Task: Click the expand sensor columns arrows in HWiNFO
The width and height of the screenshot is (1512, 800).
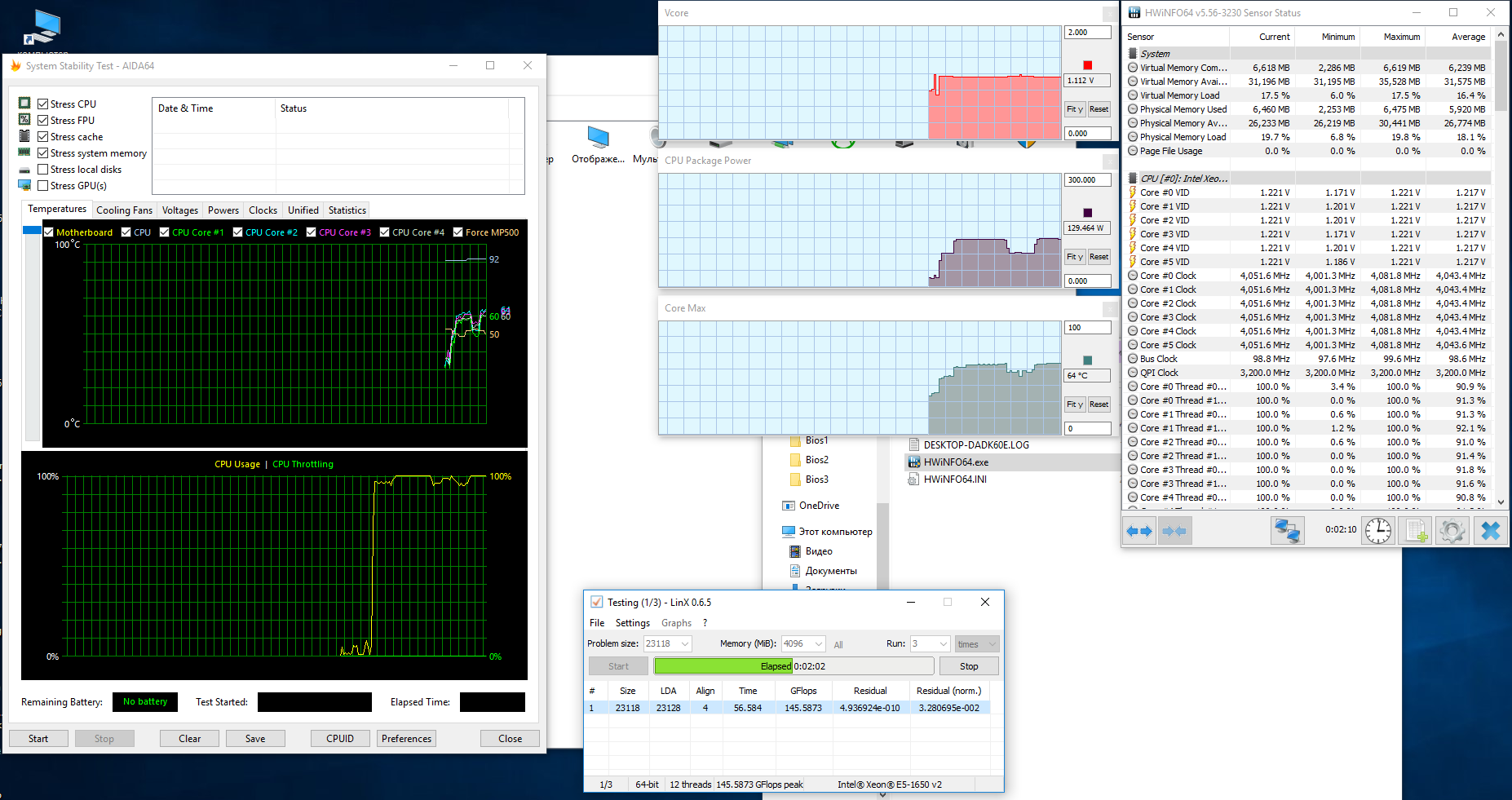Action: pyautogui.click(x=1139, y=531)
